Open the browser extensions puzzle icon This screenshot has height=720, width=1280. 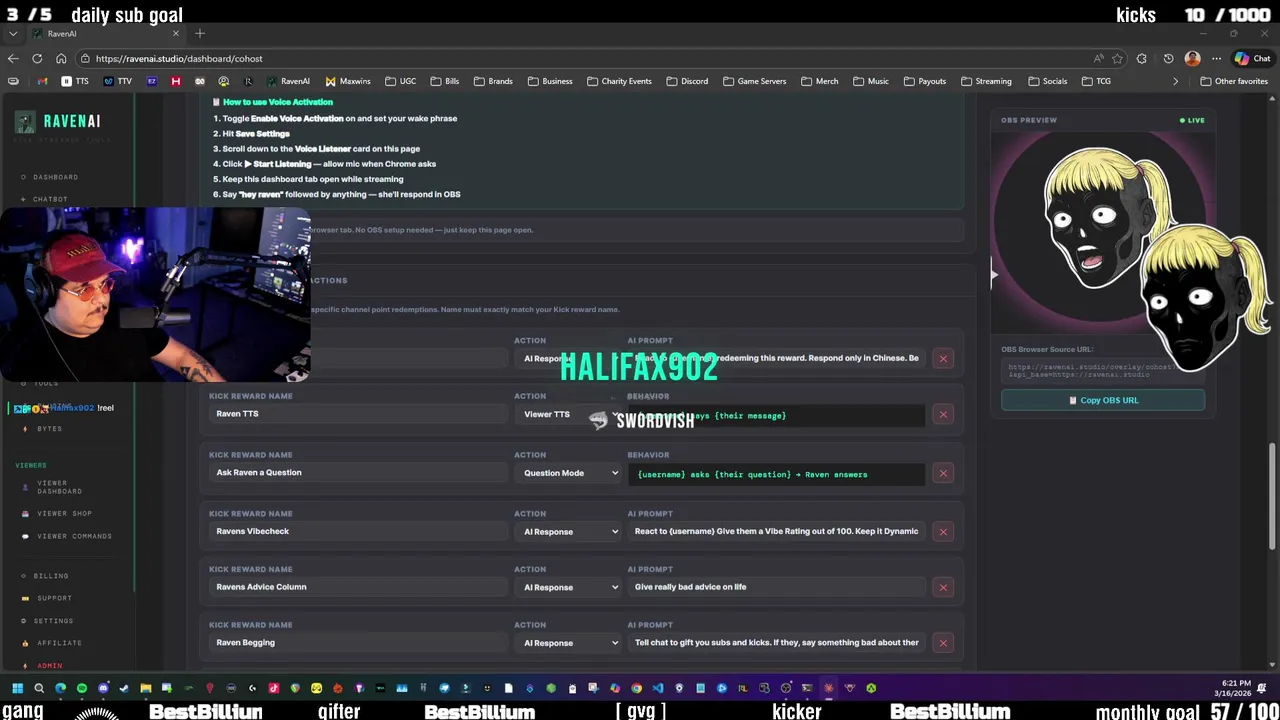(1142, 58)
